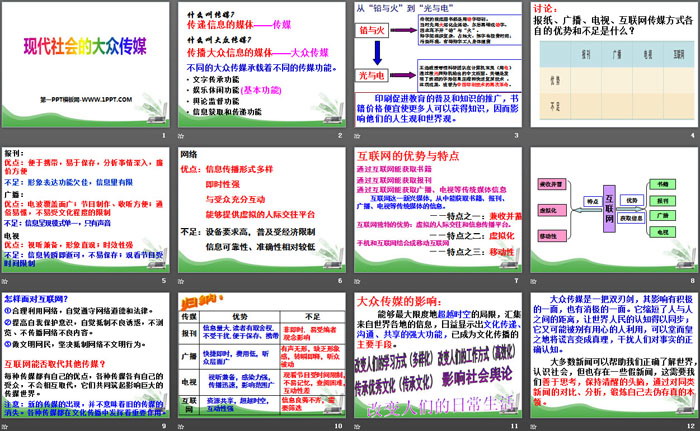700x431 pixels.
Task: Click the animation star icon under slide 3
Action: [357, 136]
